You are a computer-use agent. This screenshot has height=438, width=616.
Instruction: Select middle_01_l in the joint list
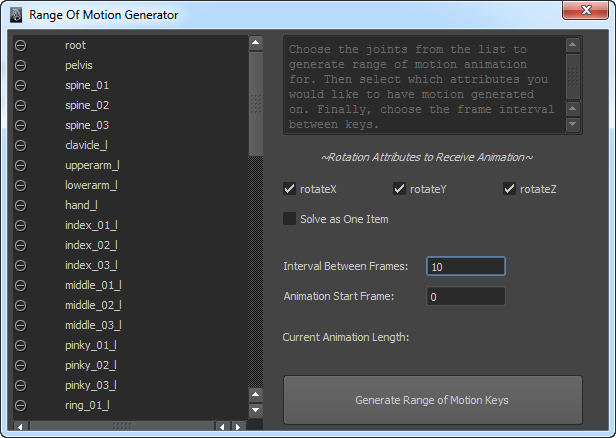pos(93,286)
